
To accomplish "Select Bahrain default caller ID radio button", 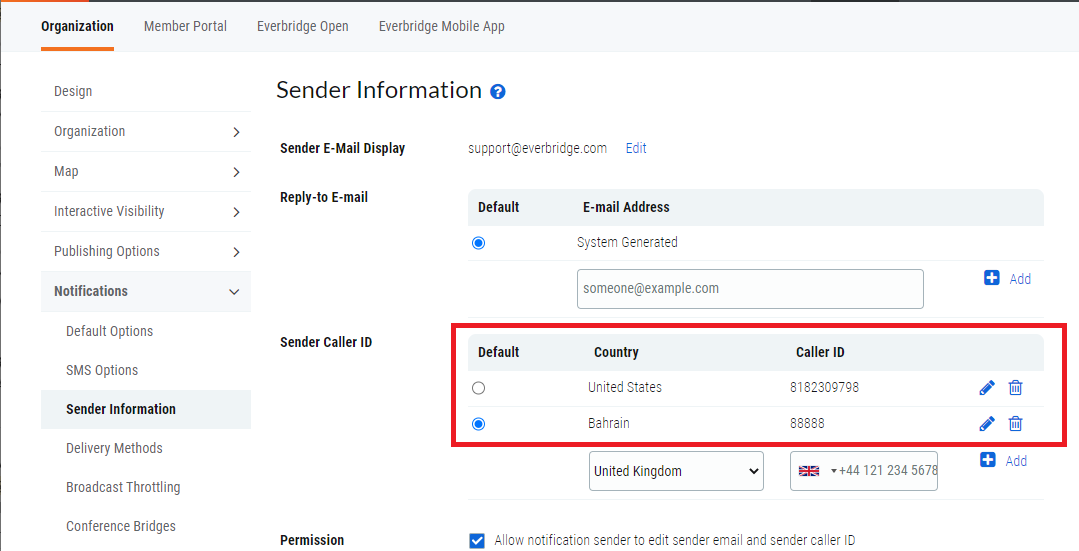I will [478, 424].
